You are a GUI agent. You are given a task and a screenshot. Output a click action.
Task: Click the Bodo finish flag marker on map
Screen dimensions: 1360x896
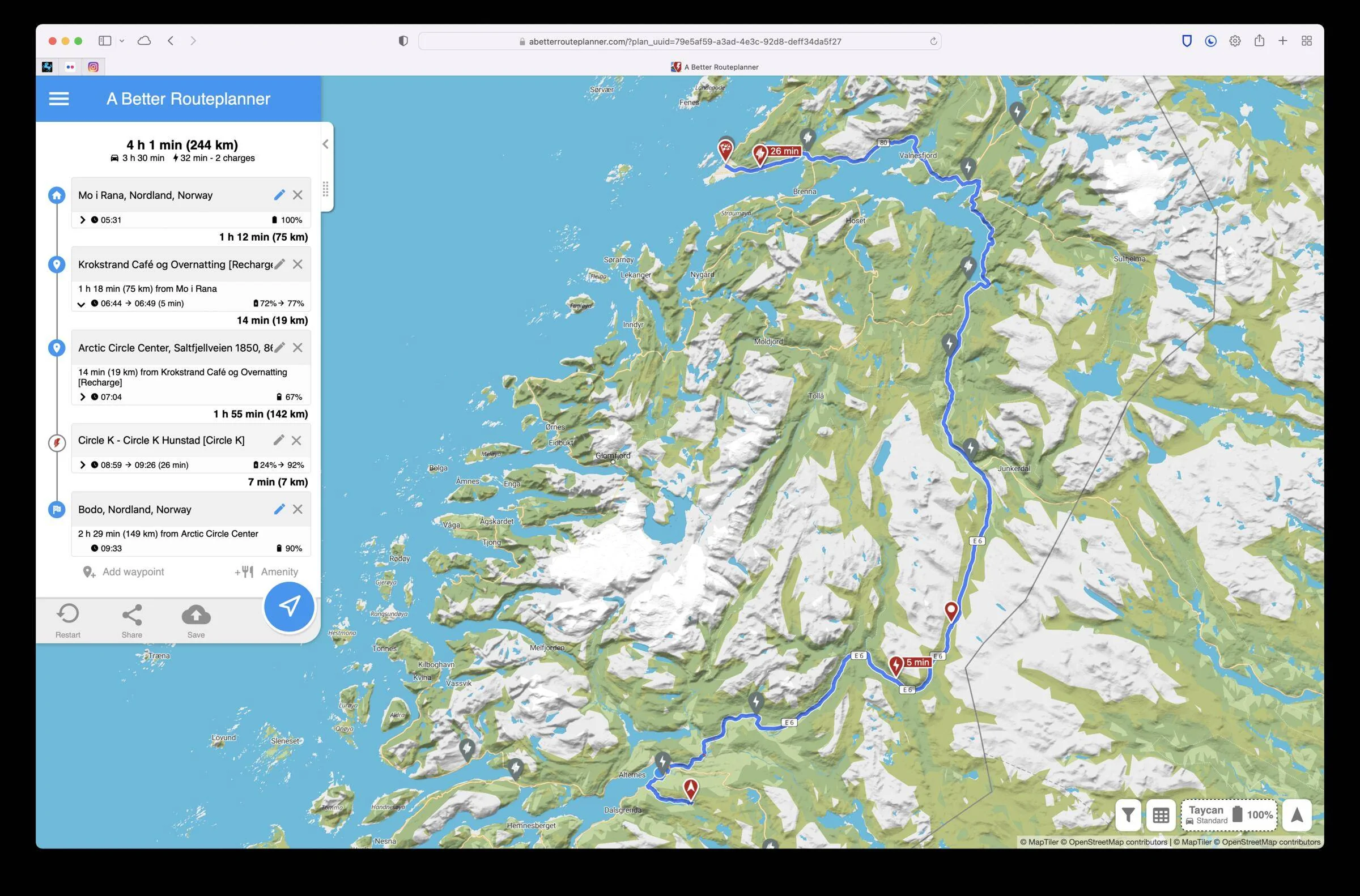point(725,150)
